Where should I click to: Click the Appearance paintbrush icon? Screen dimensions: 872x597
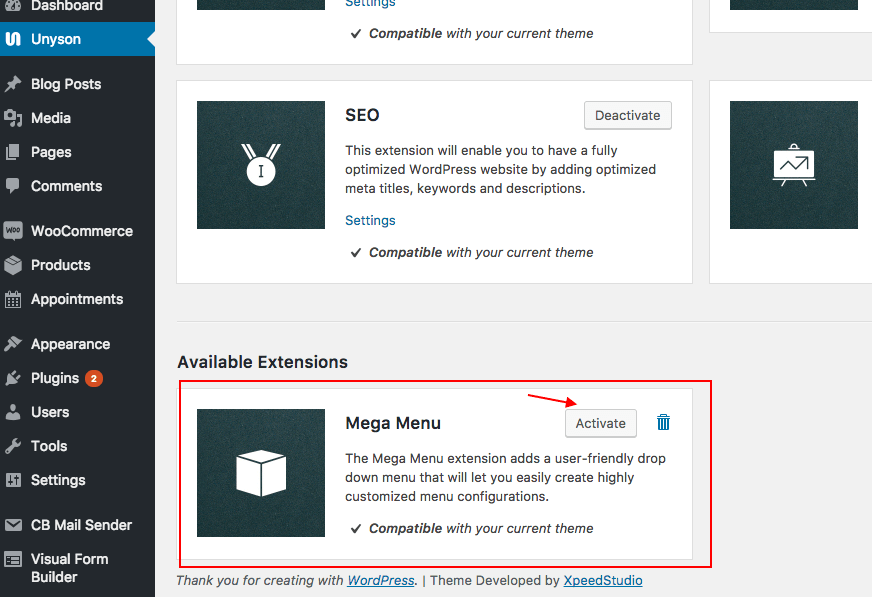13,344
